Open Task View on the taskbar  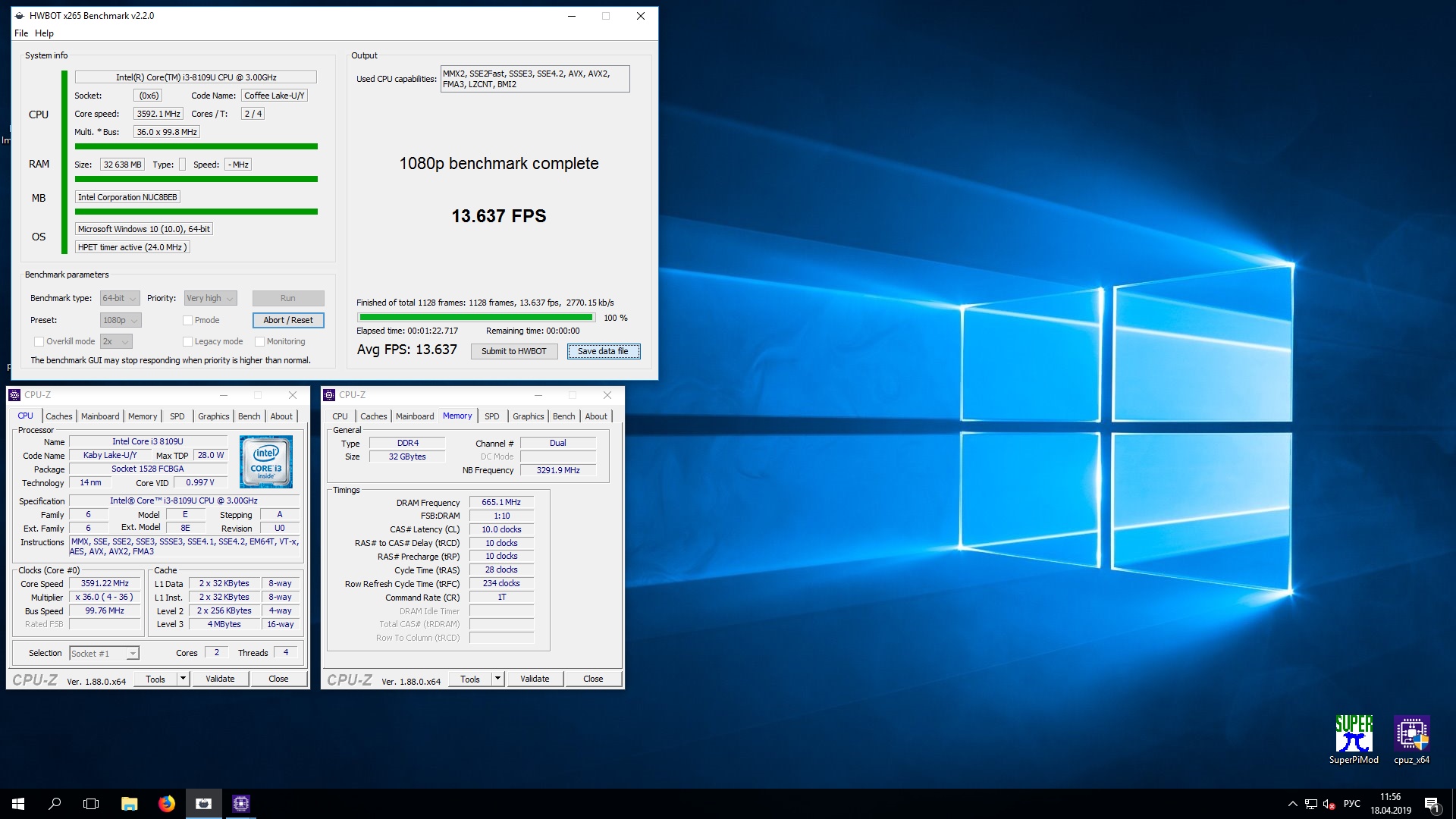pos(91,804)
